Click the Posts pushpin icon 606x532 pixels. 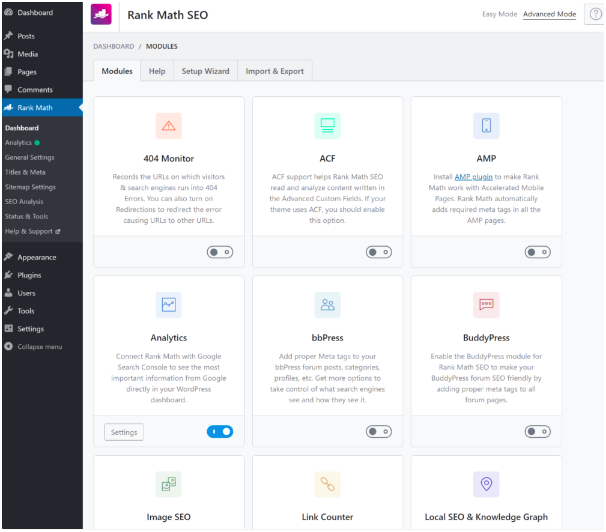9,36
